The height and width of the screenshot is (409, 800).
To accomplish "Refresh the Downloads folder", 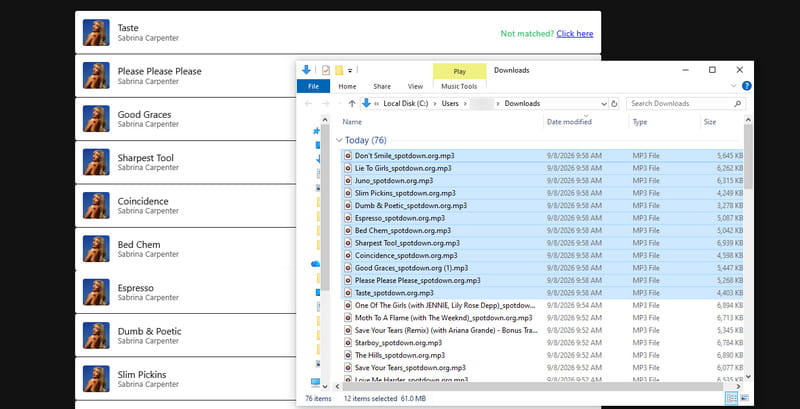I will click(x=614, y=104).
